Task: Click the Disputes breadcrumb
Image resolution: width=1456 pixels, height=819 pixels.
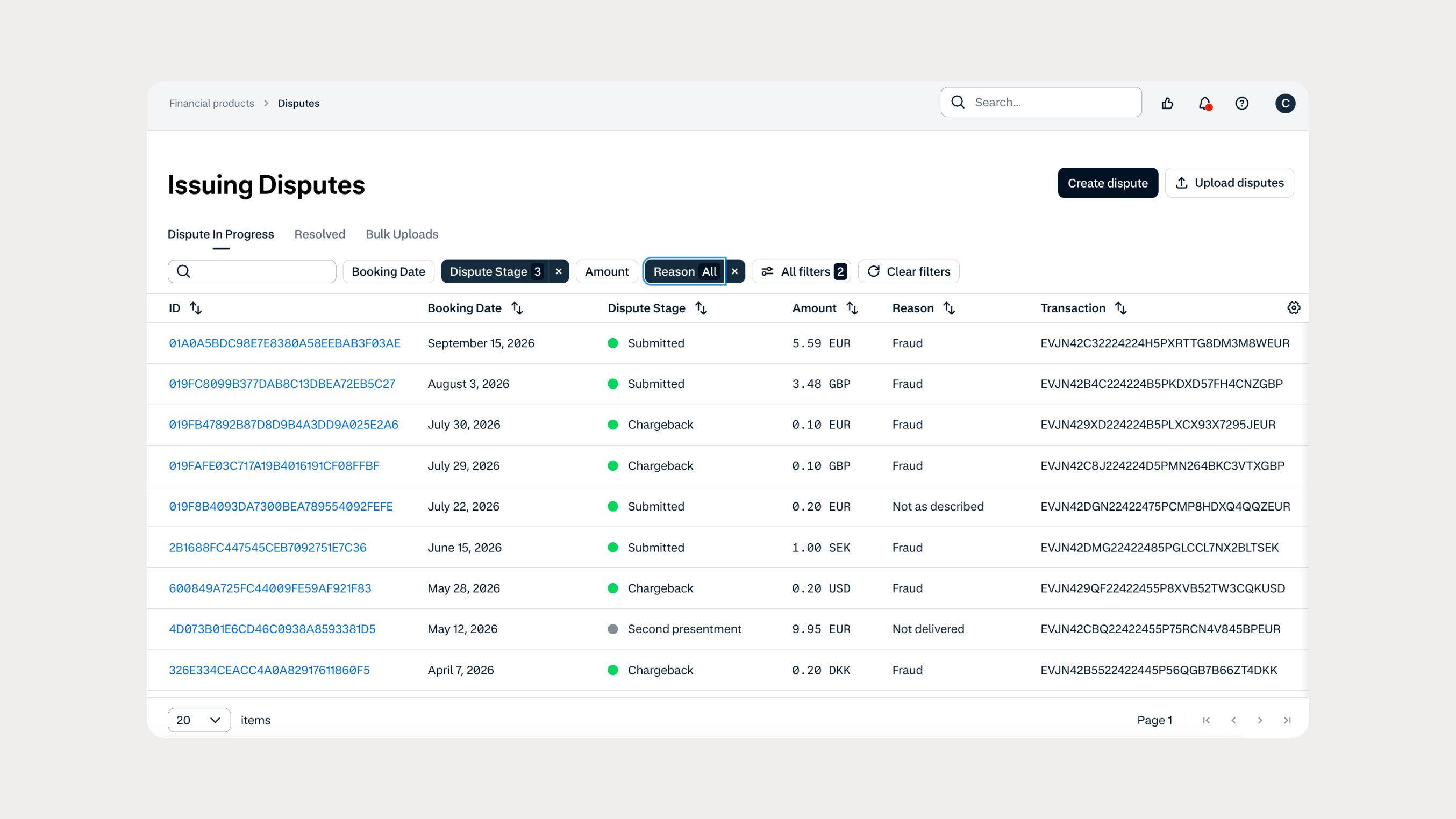Action: [298, 103]
